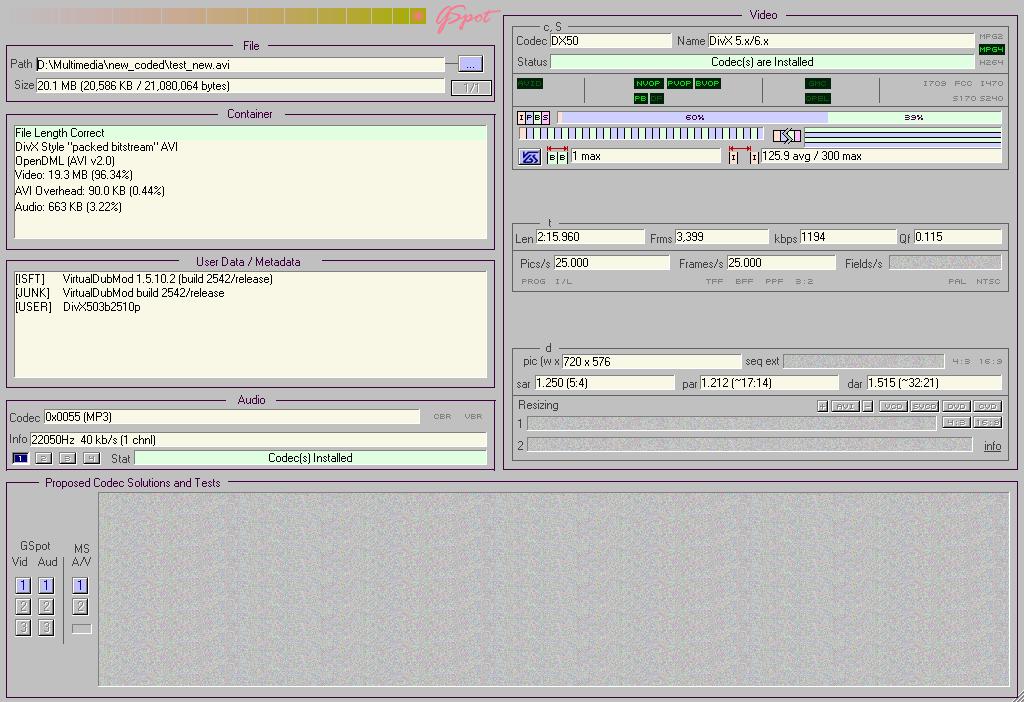The width and height of the screenshot is (1024, 702).
Task: Click the VCD resize preset button
Action: click(x=893, y=406)
